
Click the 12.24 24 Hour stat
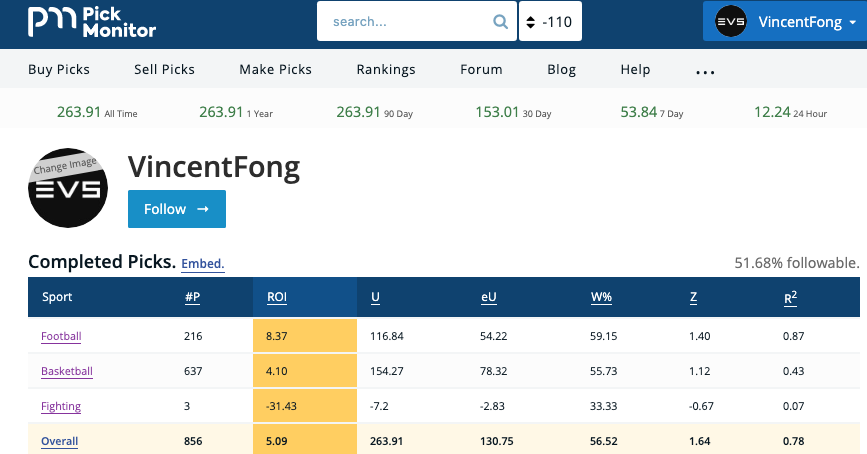[x=790, y=112]
